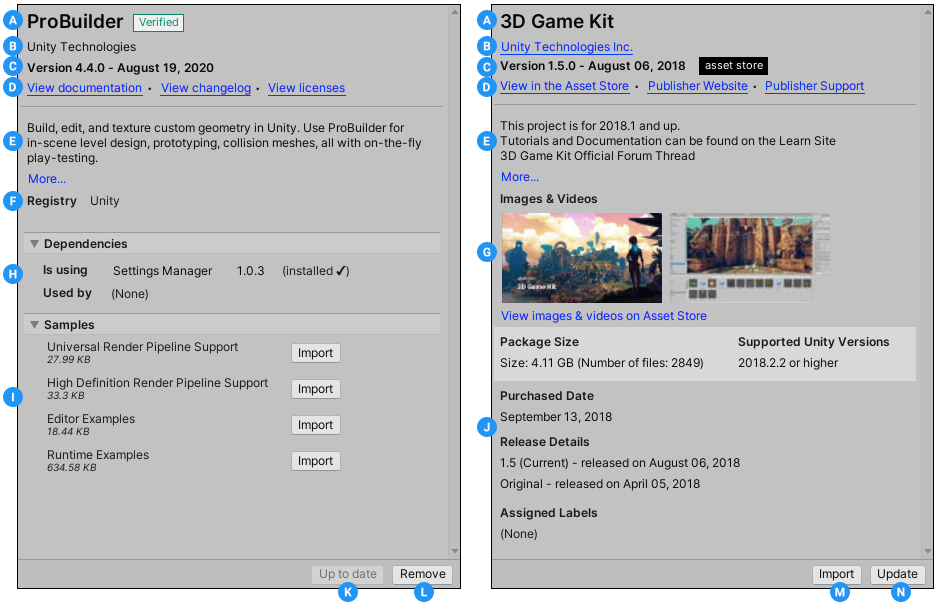Import the Runtime Examples sample
The image size is (935, 603).
[315, 460]
